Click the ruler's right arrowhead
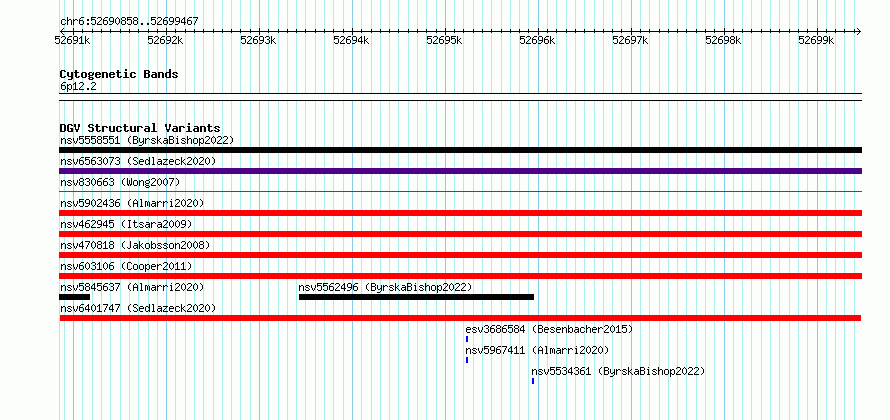Screen dimensions: 890x420 tap(858, 31)
